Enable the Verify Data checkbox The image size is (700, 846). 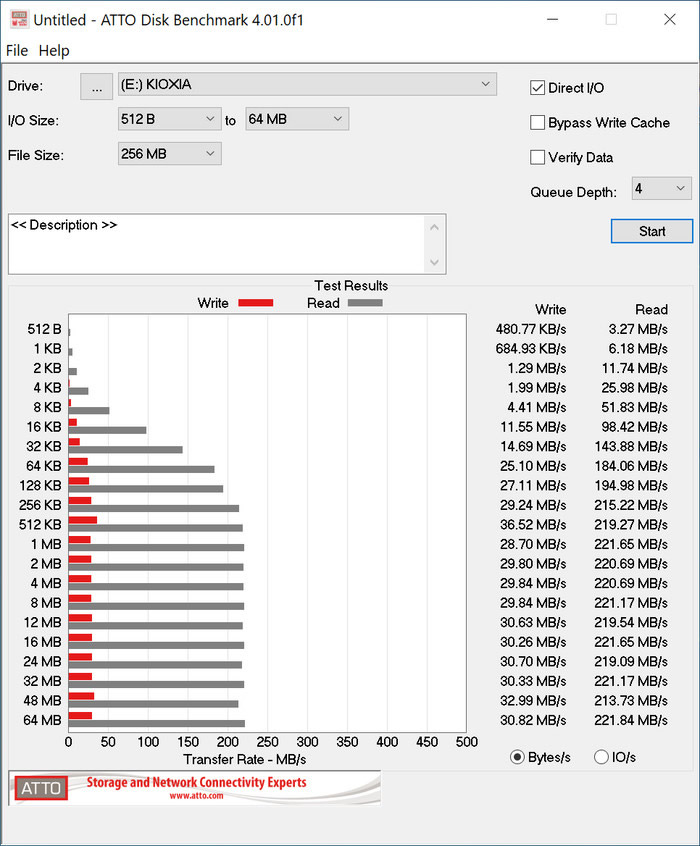pos(538,158)
